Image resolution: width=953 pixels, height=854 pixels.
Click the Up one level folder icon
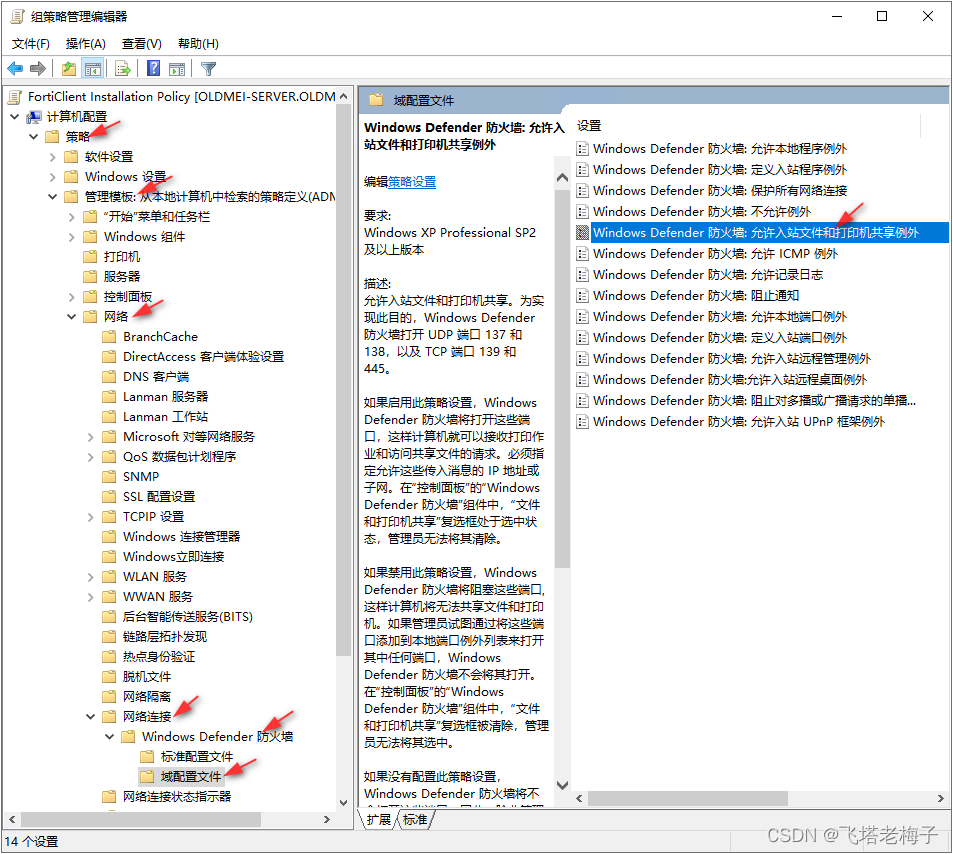point(69,69)
